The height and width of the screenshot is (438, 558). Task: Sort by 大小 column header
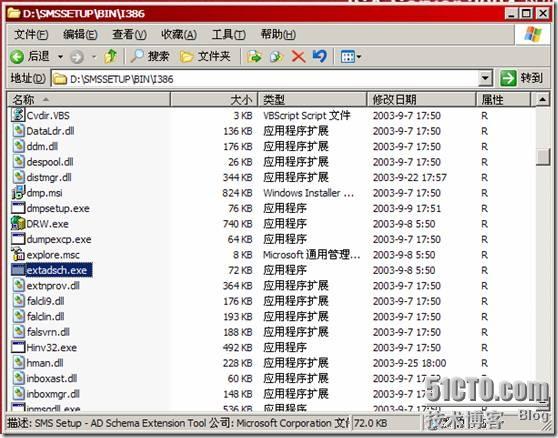[214, 100]
